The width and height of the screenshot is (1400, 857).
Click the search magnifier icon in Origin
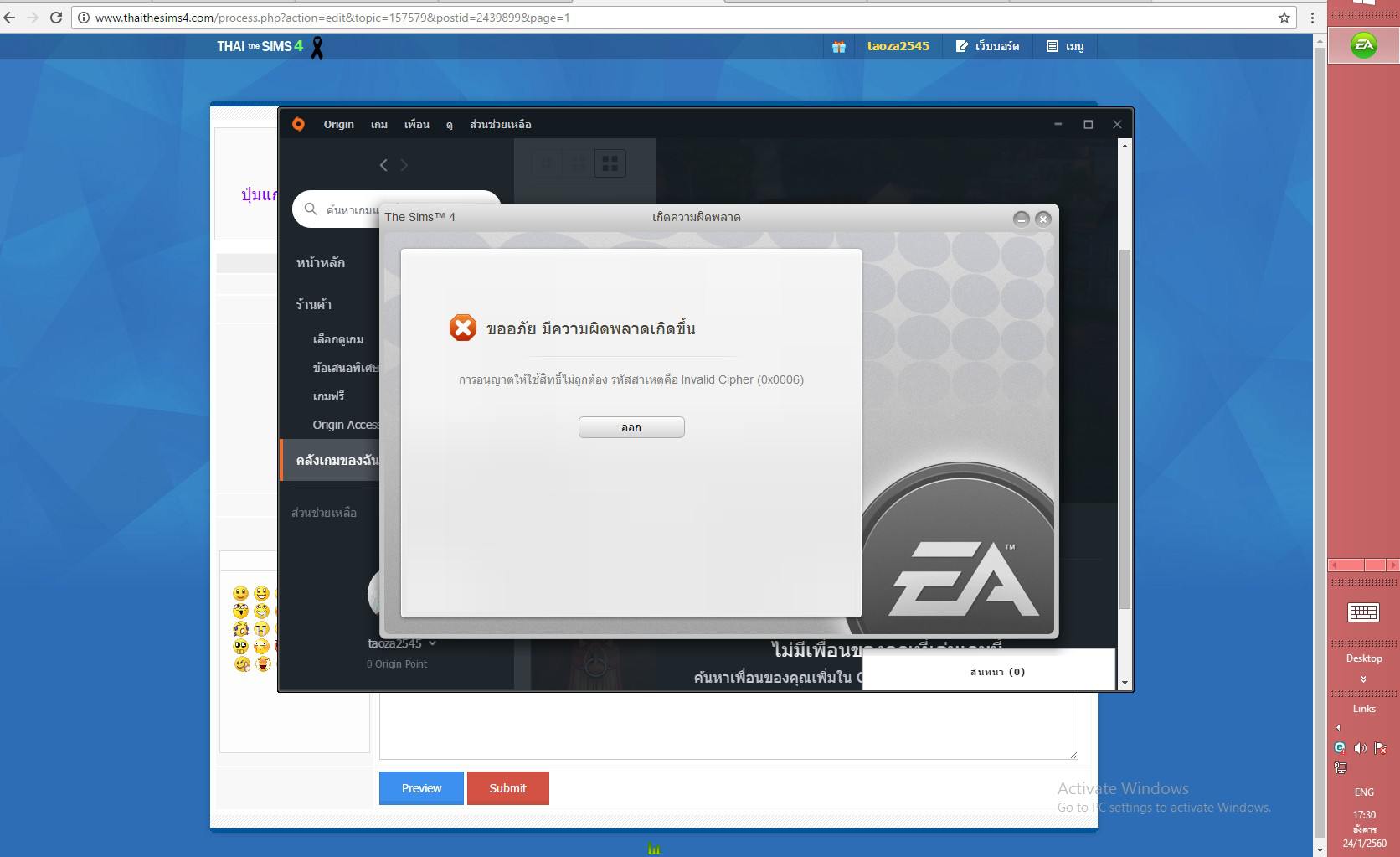click(x=311, y=209)
